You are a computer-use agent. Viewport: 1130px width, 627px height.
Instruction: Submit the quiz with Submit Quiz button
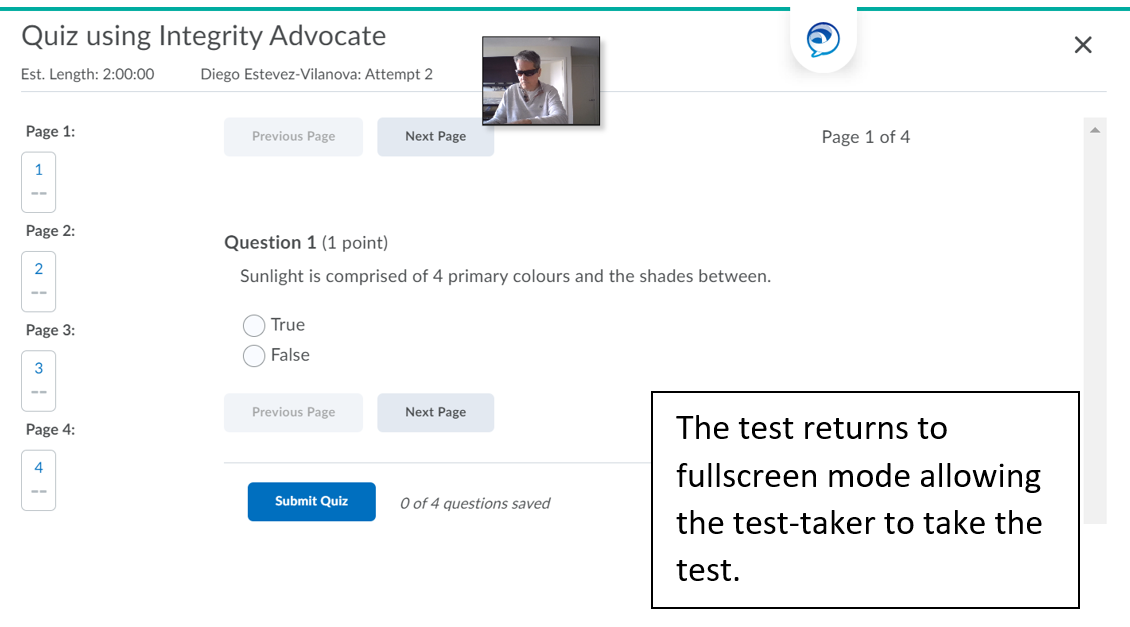pos(311,502)
